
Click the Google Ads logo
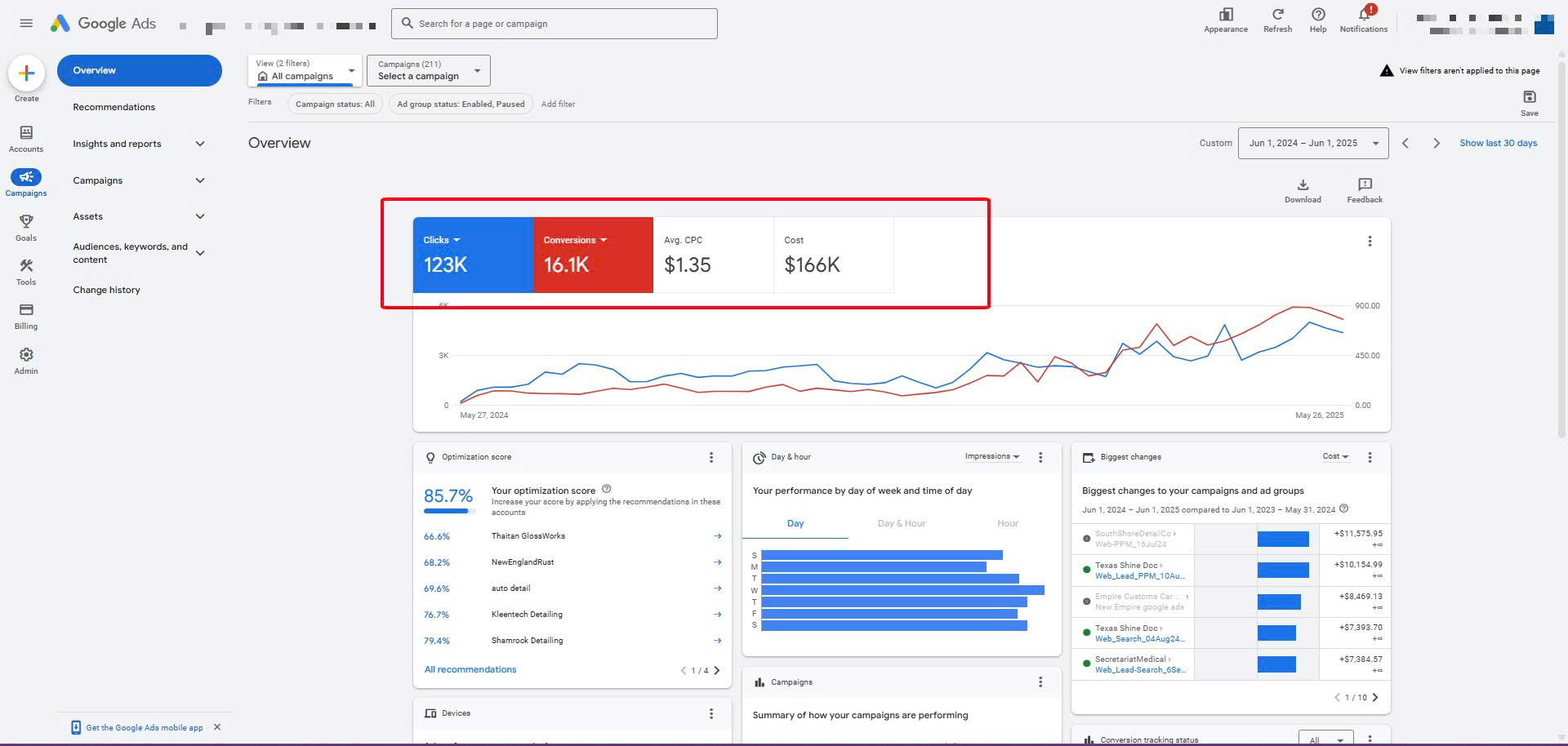[103, 24]
